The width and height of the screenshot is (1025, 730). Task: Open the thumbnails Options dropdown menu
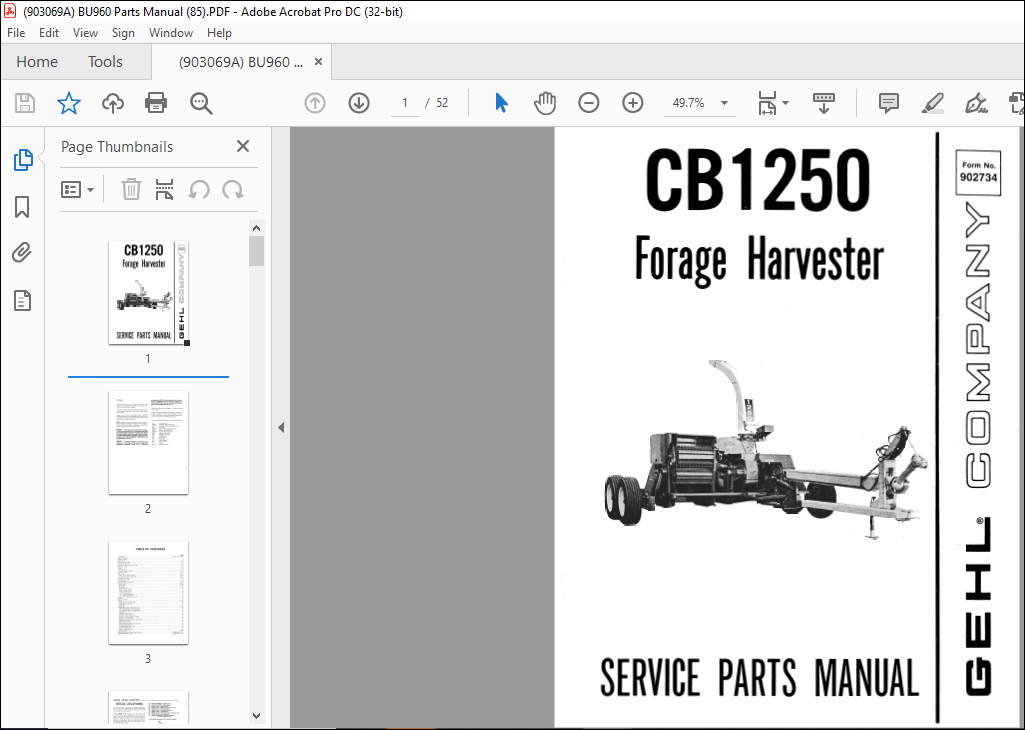[x=77, y=190]
